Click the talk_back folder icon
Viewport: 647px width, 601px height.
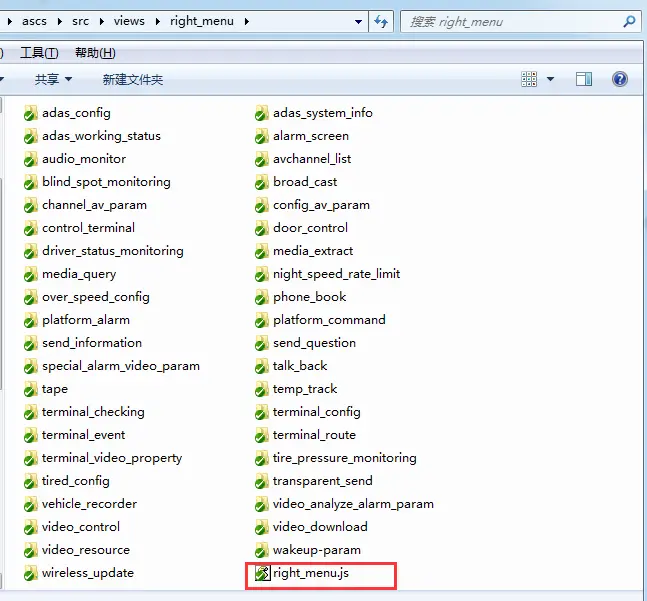tap(262, 366)
